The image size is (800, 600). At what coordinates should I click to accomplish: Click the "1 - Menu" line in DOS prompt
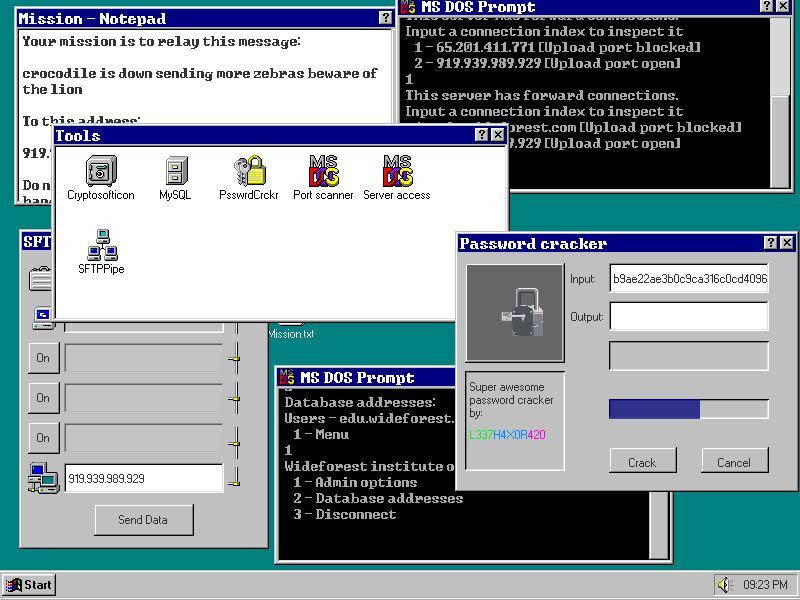(321, 435)
